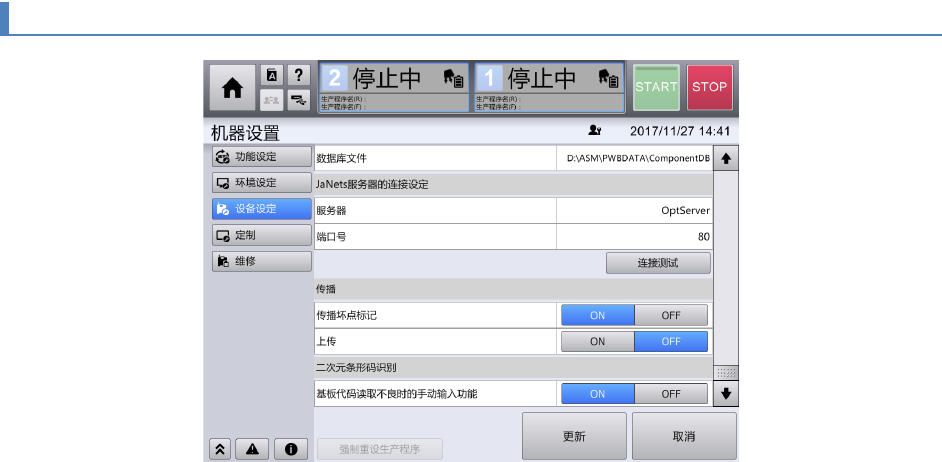Go to the home screen
The image size is (942, 462).
pos(232,88)
